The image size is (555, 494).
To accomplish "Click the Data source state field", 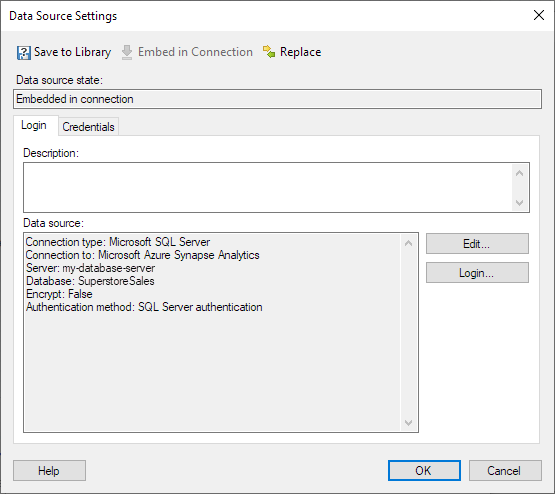I will 278,99.
